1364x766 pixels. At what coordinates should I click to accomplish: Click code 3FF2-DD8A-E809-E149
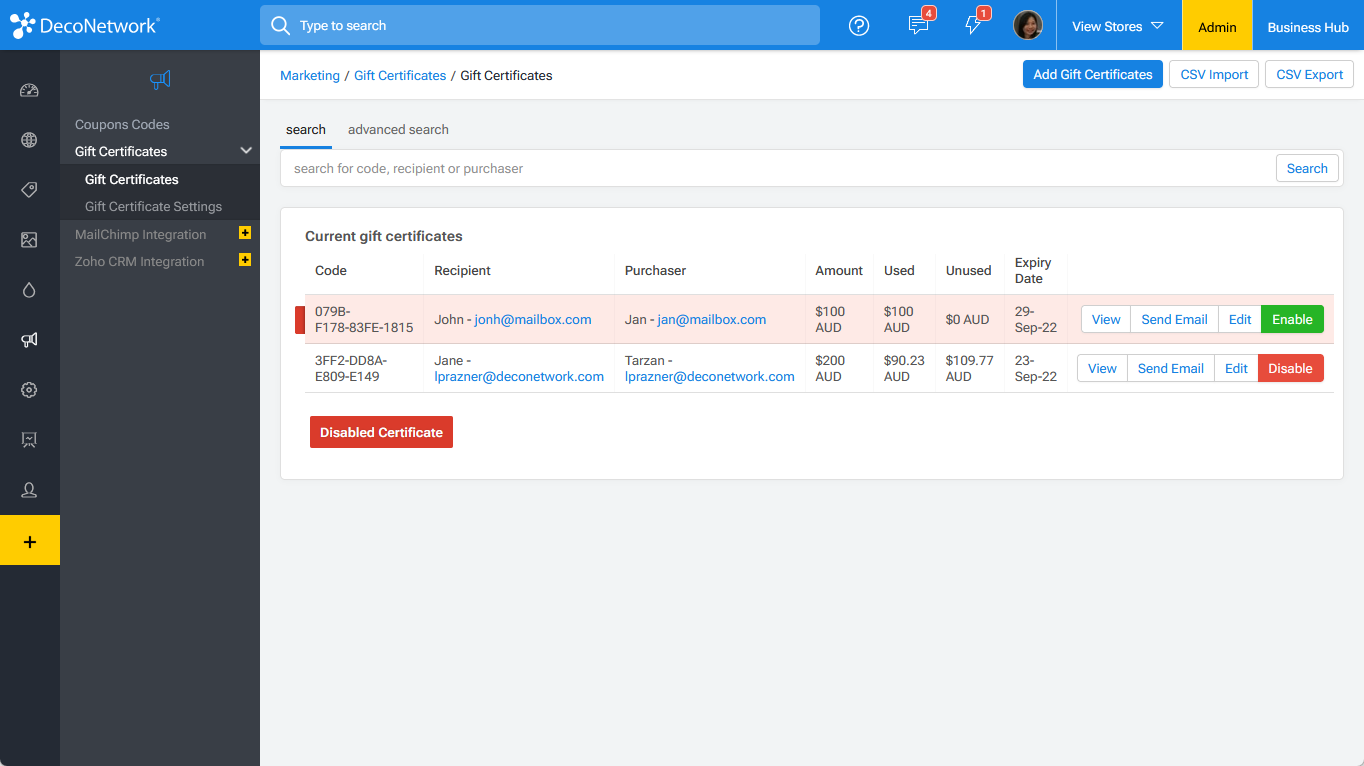click(x=351, y=368)
